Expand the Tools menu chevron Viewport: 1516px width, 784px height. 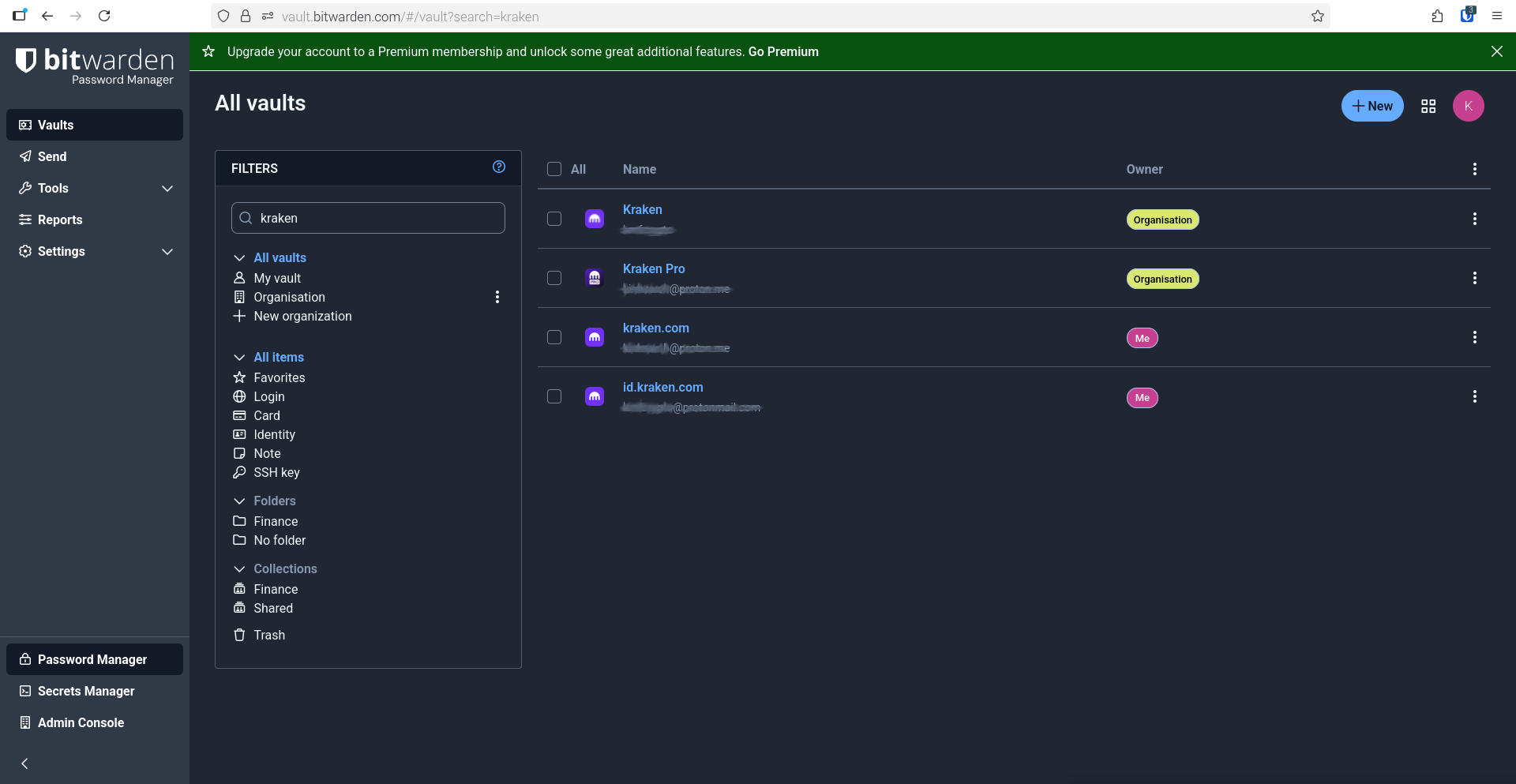(167, 188)
